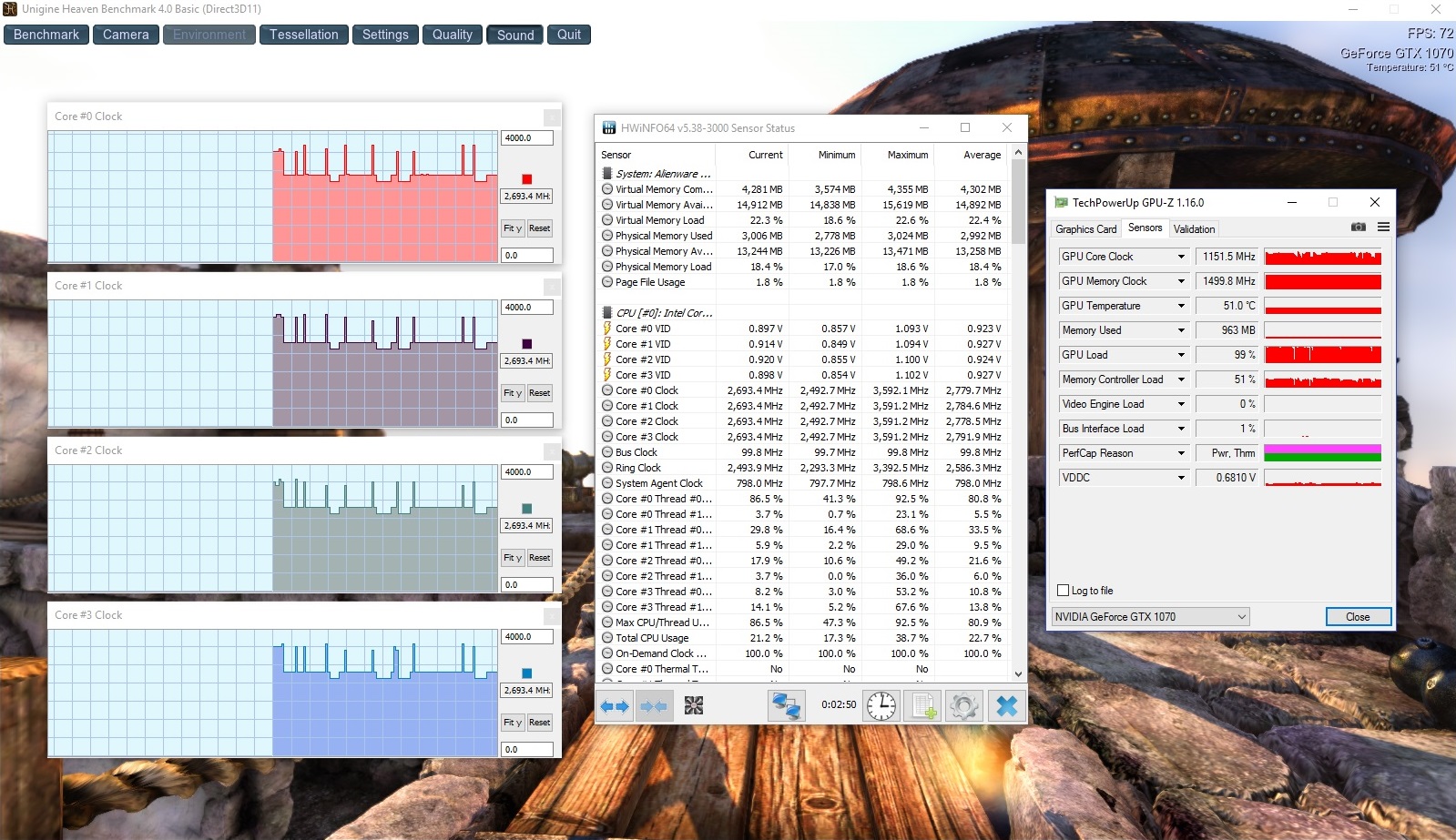Click Total CPU Usage sensor icon
The image size is (1456, 840).
tap(607, 638)
